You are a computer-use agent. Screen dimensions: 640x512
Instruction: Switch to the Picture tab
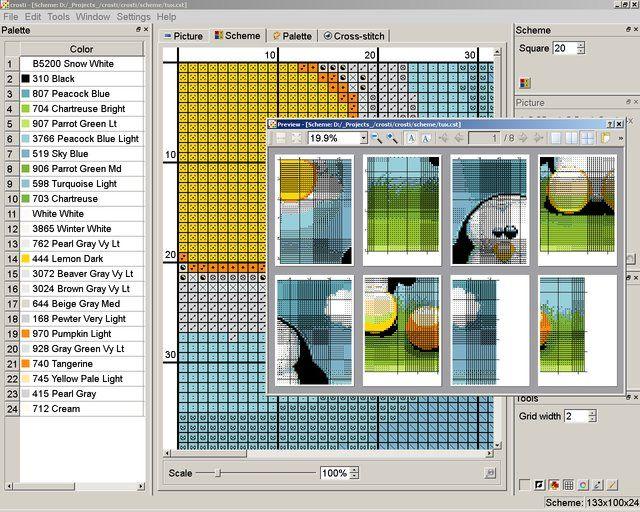click(x=183, y=36)
